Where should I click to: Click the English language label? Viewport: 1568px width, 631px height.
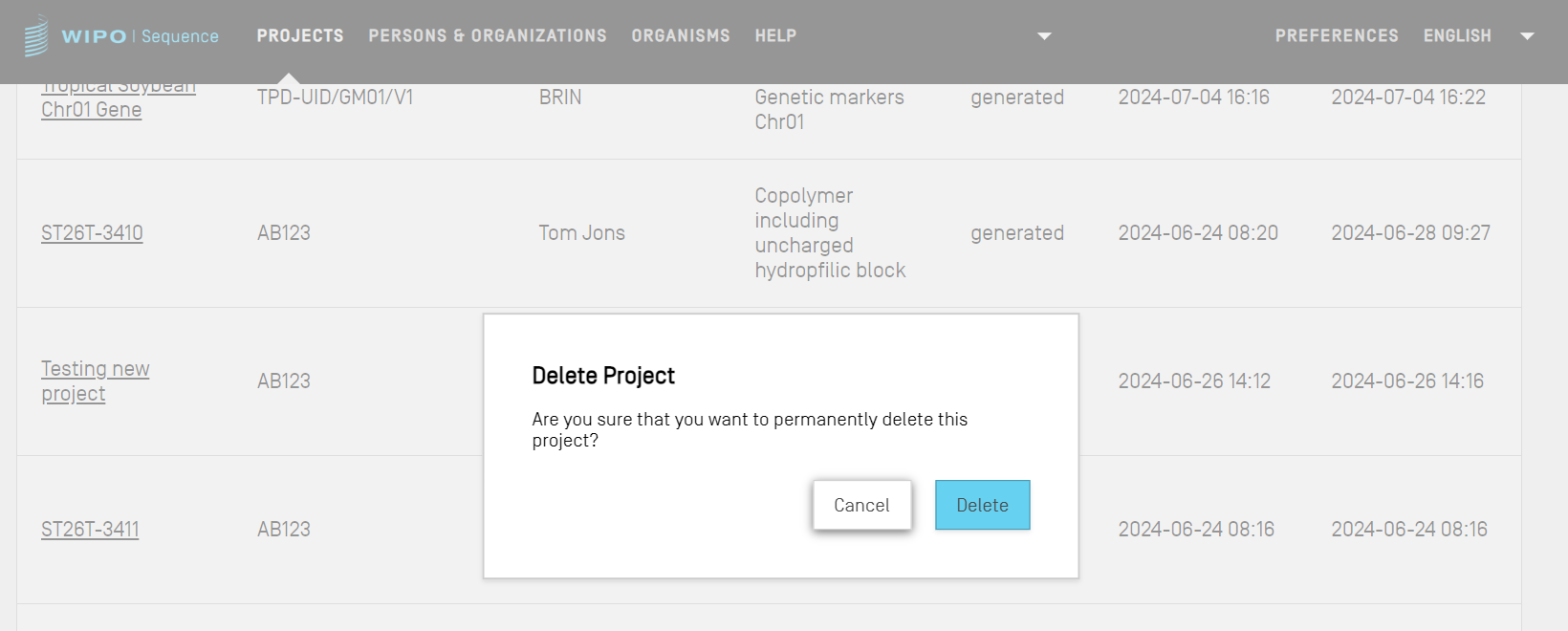pos(1457,36)
